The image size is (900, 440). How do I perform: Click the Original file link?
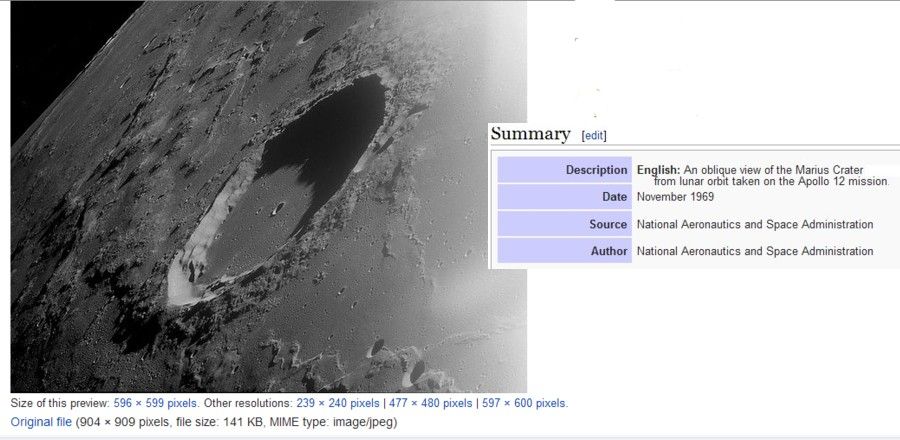41,422
